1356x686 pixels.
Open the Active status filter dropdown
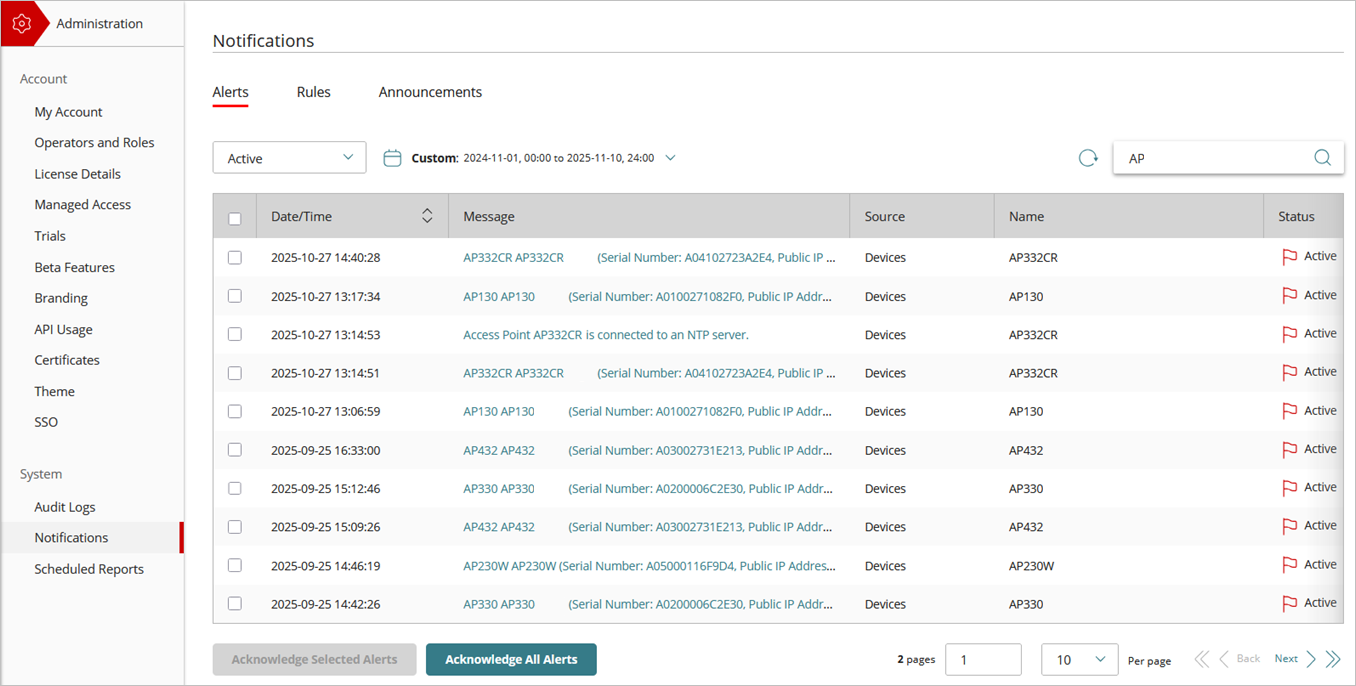[x=289, y=157]
